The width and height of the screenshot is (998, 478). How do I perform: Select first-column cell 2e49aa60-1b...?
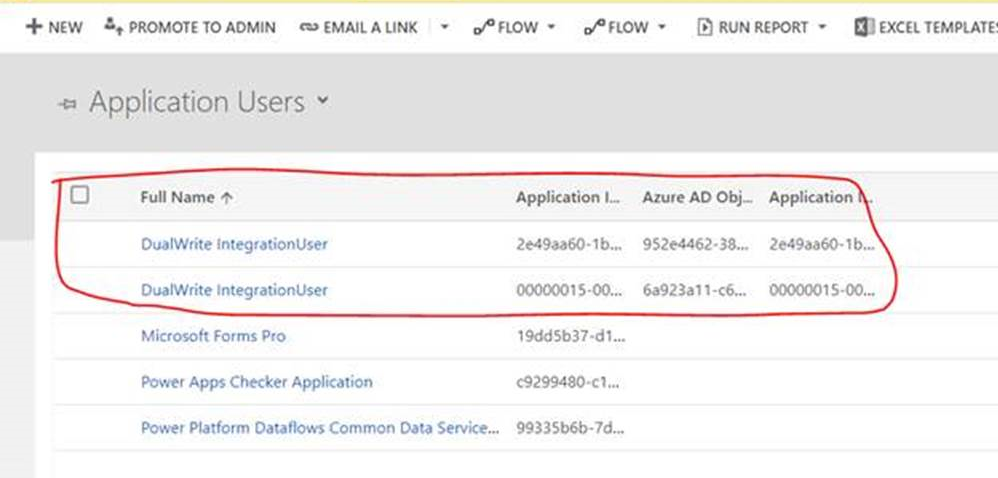(x=569, y=244)
